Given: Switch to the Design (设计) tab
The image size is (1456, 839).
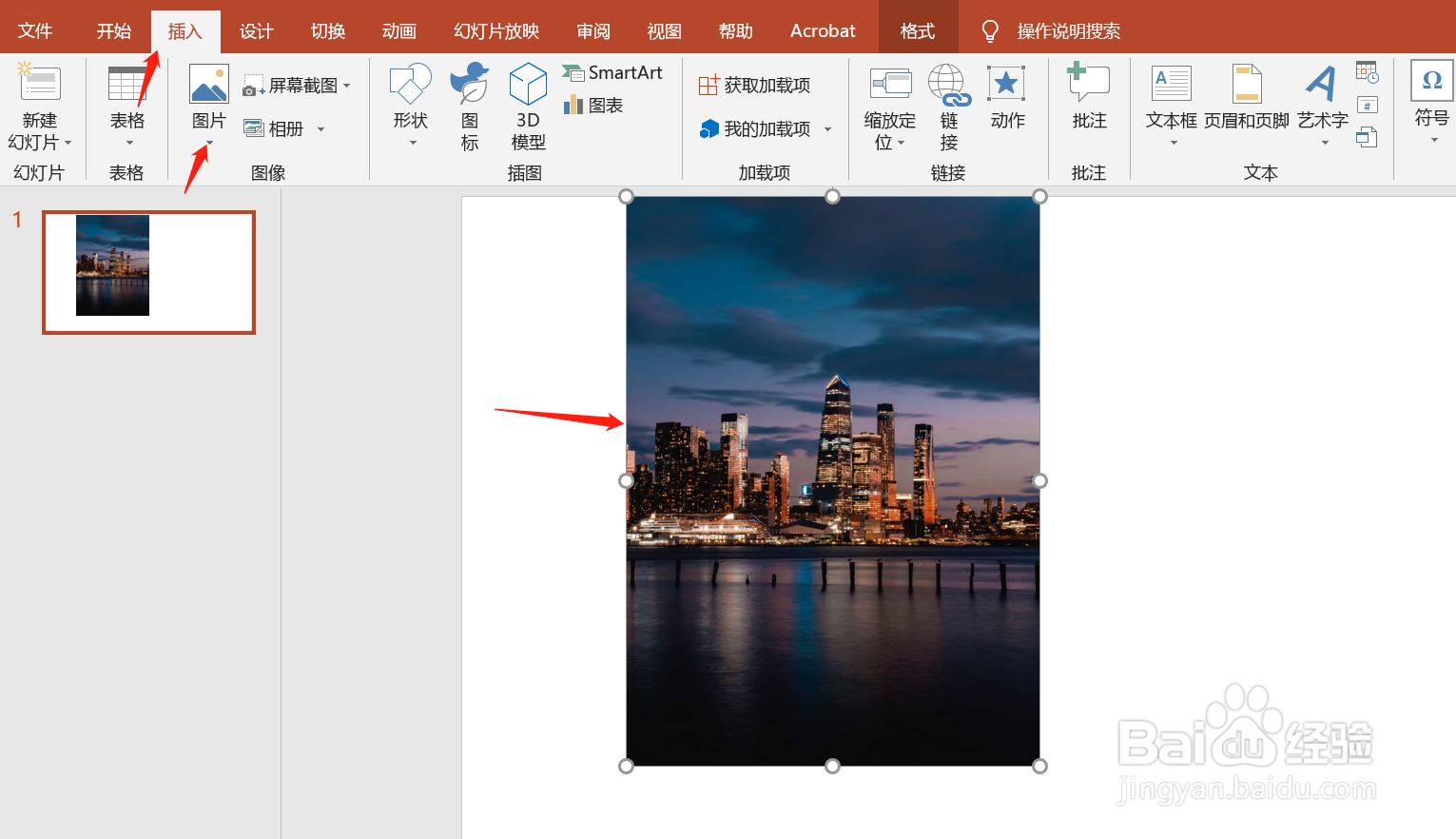Looking at the screenshot, I should coord(256,31).
